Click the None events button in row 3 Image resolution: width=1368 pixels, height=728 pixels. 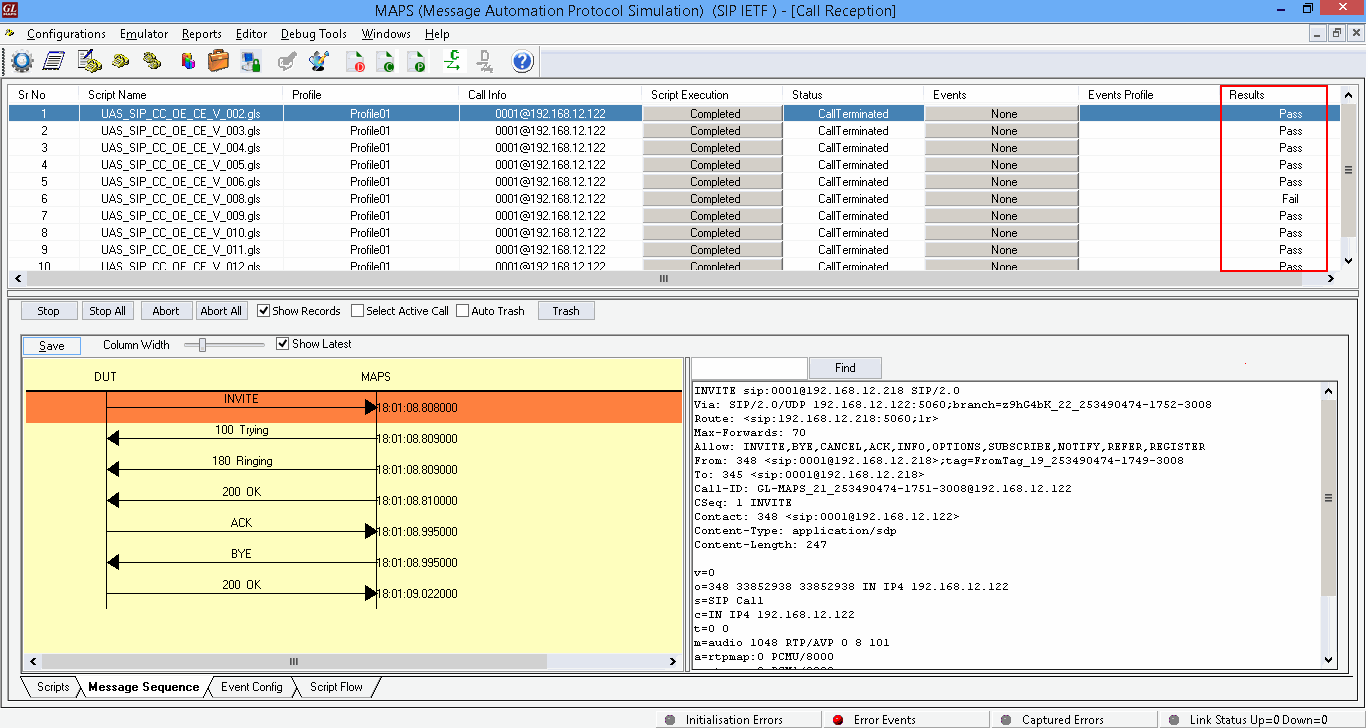[x=1002, y=148]
